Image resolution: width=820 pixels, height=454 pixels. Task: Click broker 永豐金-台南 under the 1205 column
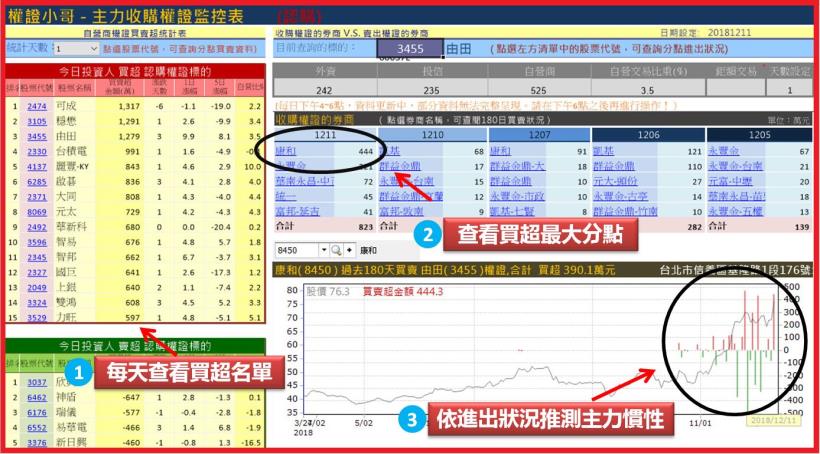tap(735, 166)
